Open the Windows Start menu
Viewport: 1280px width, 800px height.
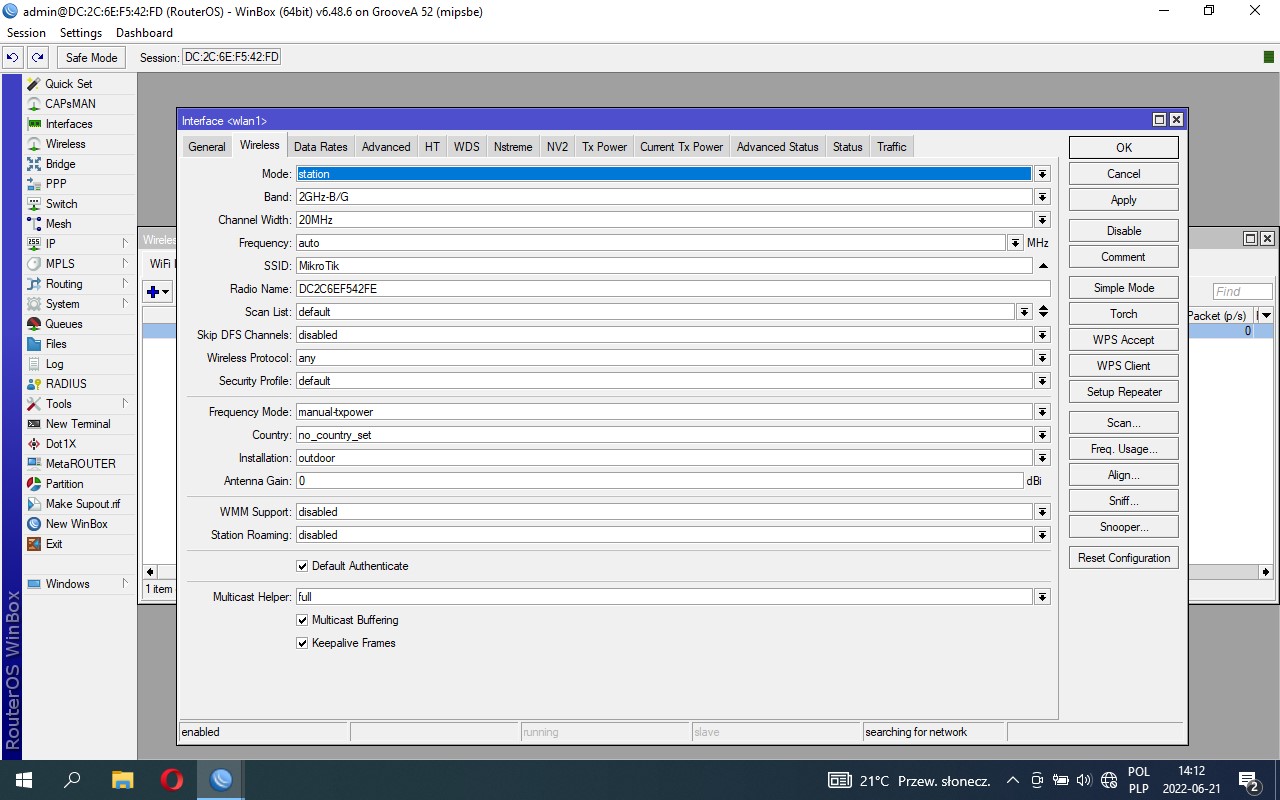[x=23, y=780]
